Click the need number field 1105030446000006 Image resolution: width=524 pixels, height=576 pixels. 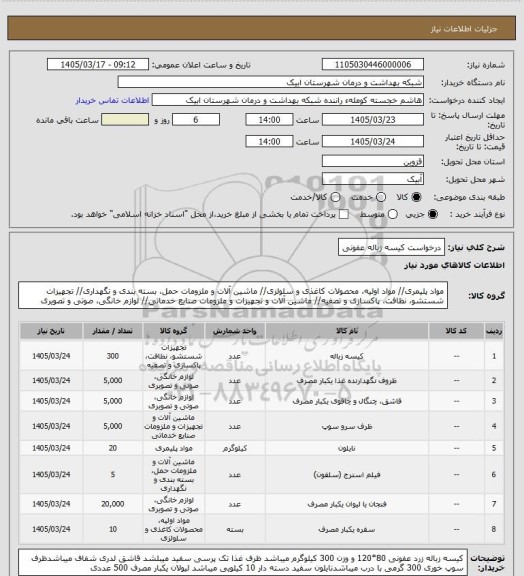click(x=373, y=65)
